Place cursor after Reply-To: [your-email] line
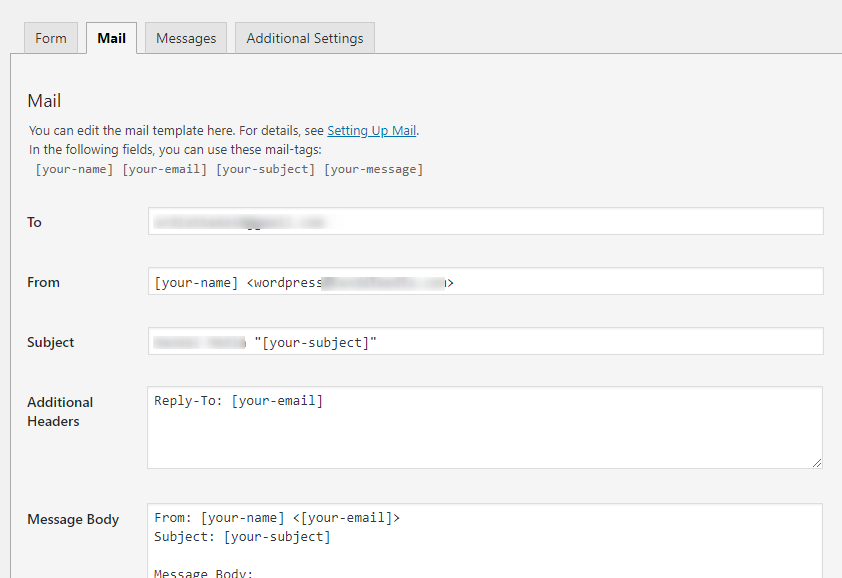The width and height of the screenshot is (842, 578). click(325, 400)
